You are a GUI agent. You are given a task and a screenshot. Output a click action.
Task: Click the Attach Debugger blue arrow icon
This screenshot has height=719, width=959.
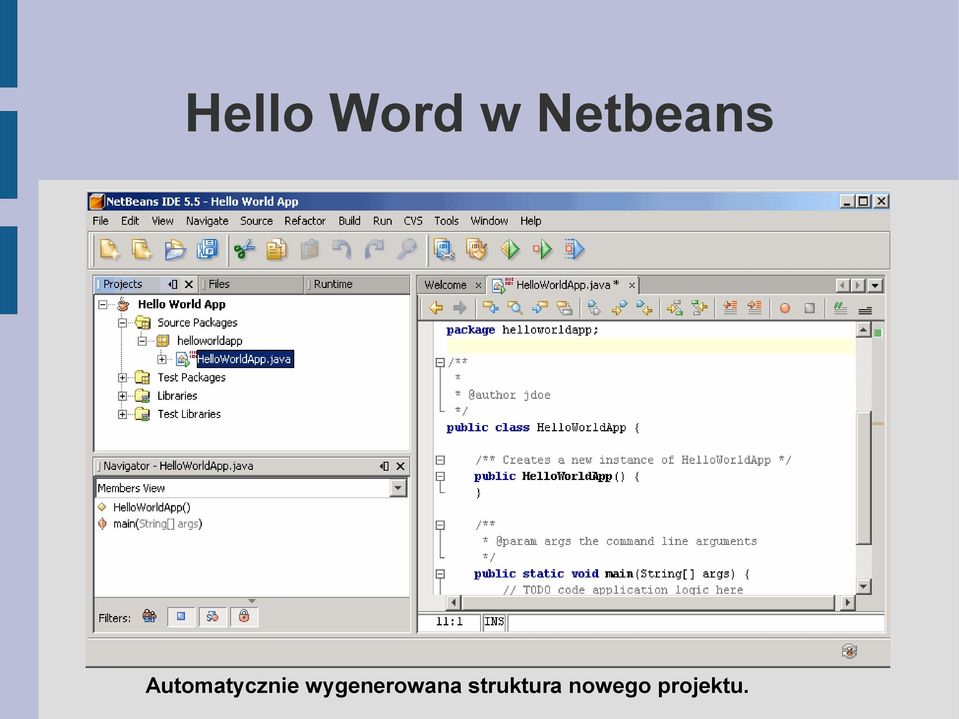click(574, 249)
